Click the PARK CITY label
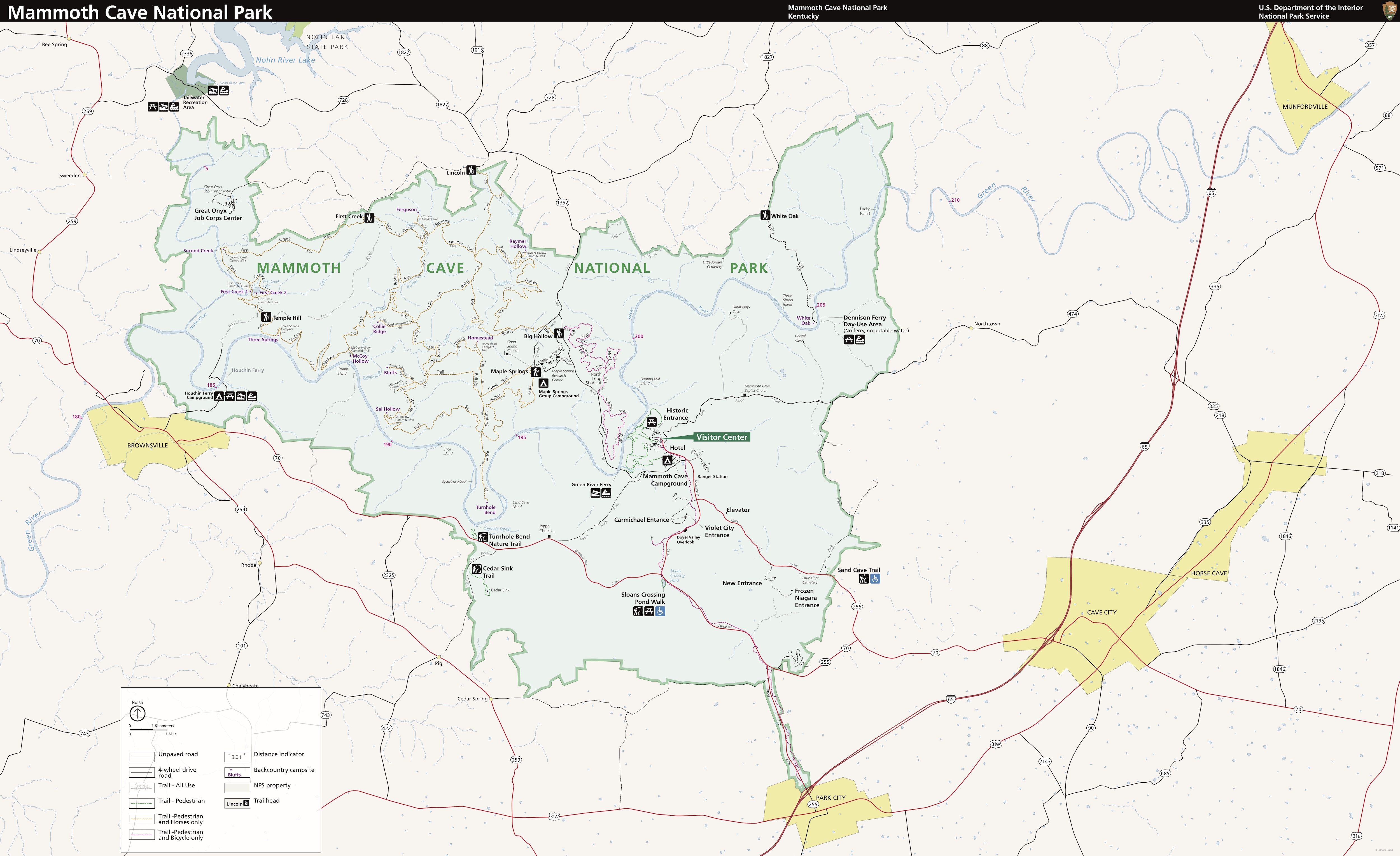The height and width of the screenshot is (856, 1400). tap(831, 797)
